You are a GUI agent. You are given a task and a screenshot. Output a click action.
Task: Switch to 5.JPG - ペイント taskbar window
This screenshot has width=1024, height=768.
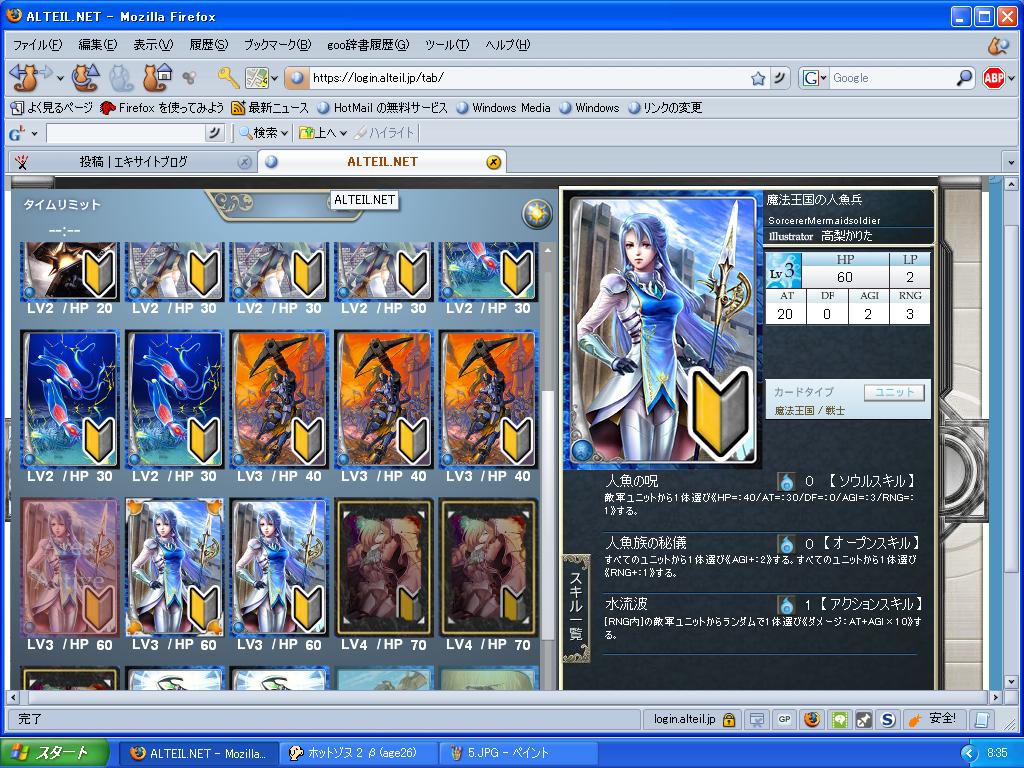tap(519, 753)
